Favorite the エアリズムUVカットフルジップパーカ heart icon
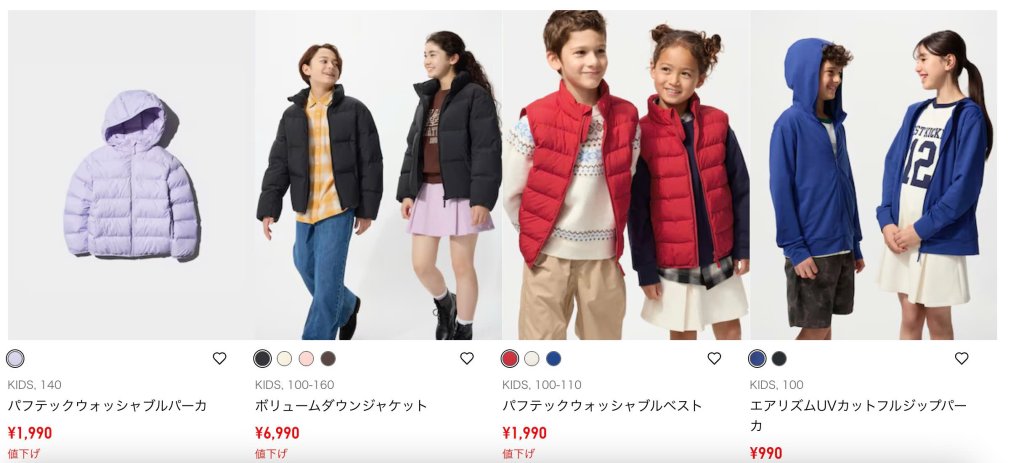 click(x=961, y=358)
